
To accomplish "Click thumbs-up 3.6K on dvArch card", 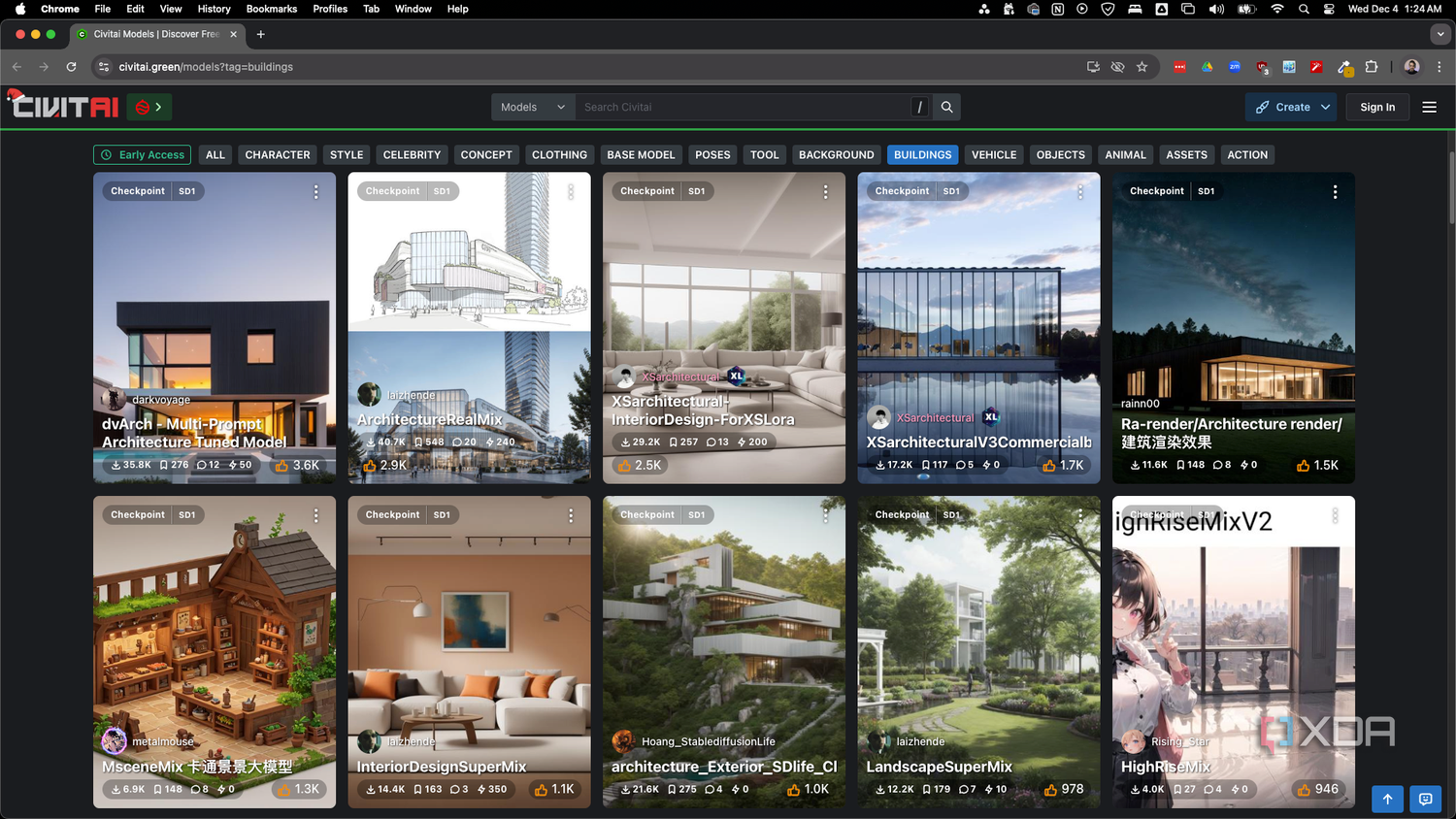I will coord(297,466).
